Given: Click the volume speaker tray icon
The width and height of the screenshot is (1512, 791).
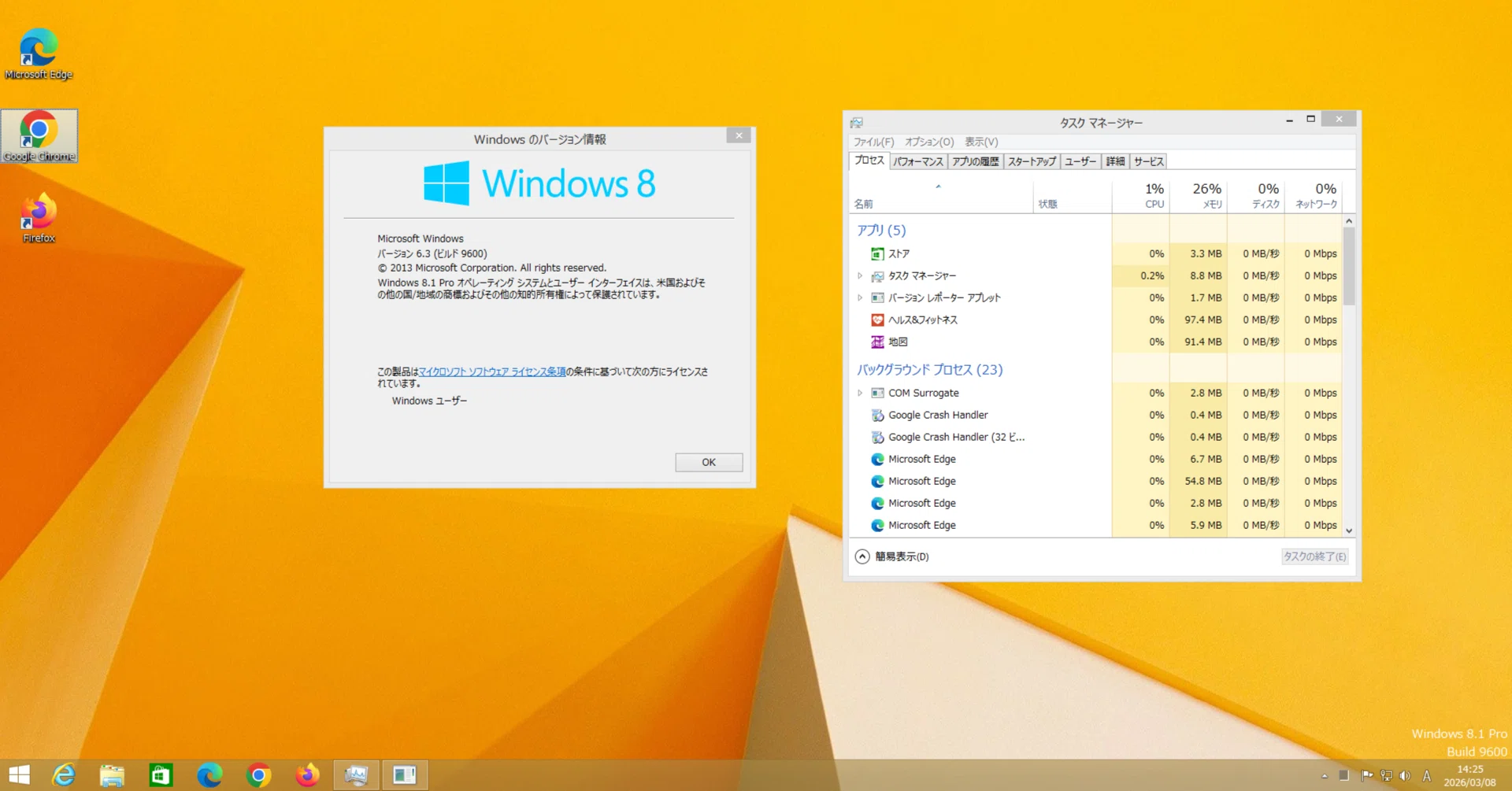Looking at the screenshot, I should click(x=1405, y=775).
